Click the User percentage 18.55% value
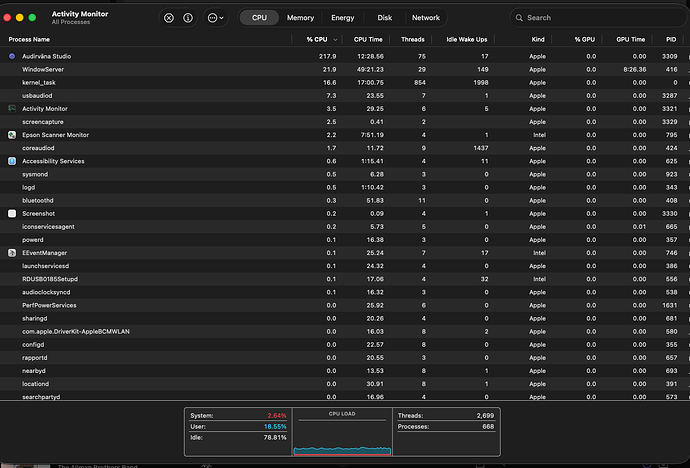This screenshot has height=468, width=690. 275,426
